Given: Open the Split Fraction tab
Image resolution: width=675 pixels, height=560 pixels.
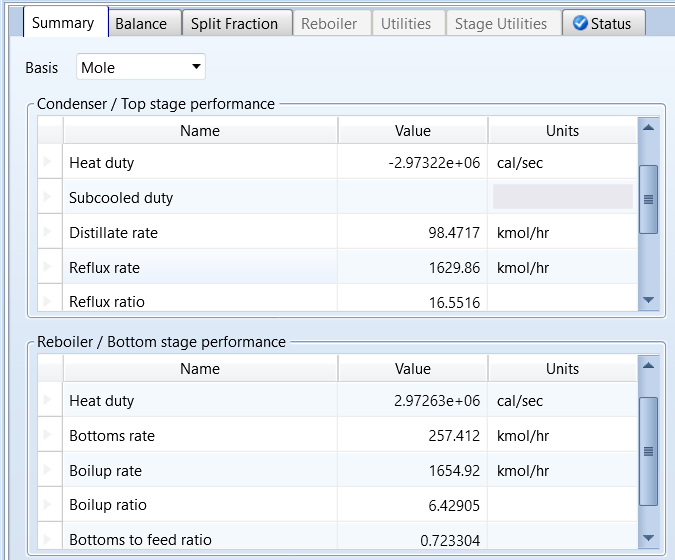Looking at the screenshot, I should click(x=237, y=23).
